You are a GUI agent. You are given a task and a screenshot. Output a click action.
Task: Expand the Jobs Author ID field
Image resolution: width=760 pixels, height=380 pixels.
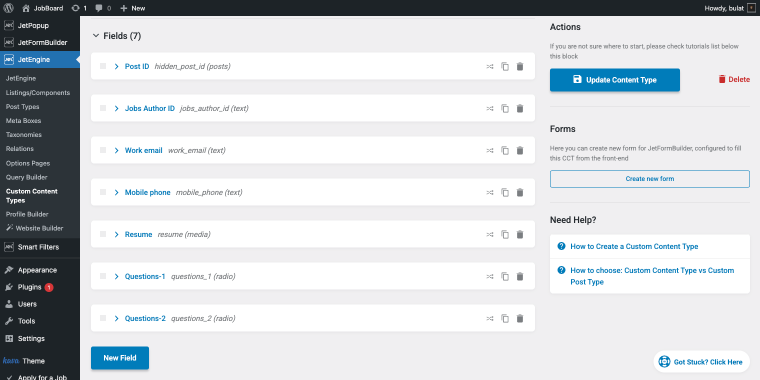pyautogui.click(x=116, y=109)
